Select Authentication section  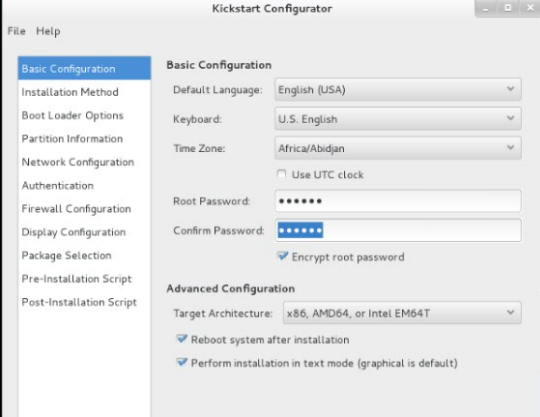tap(84, 185)
